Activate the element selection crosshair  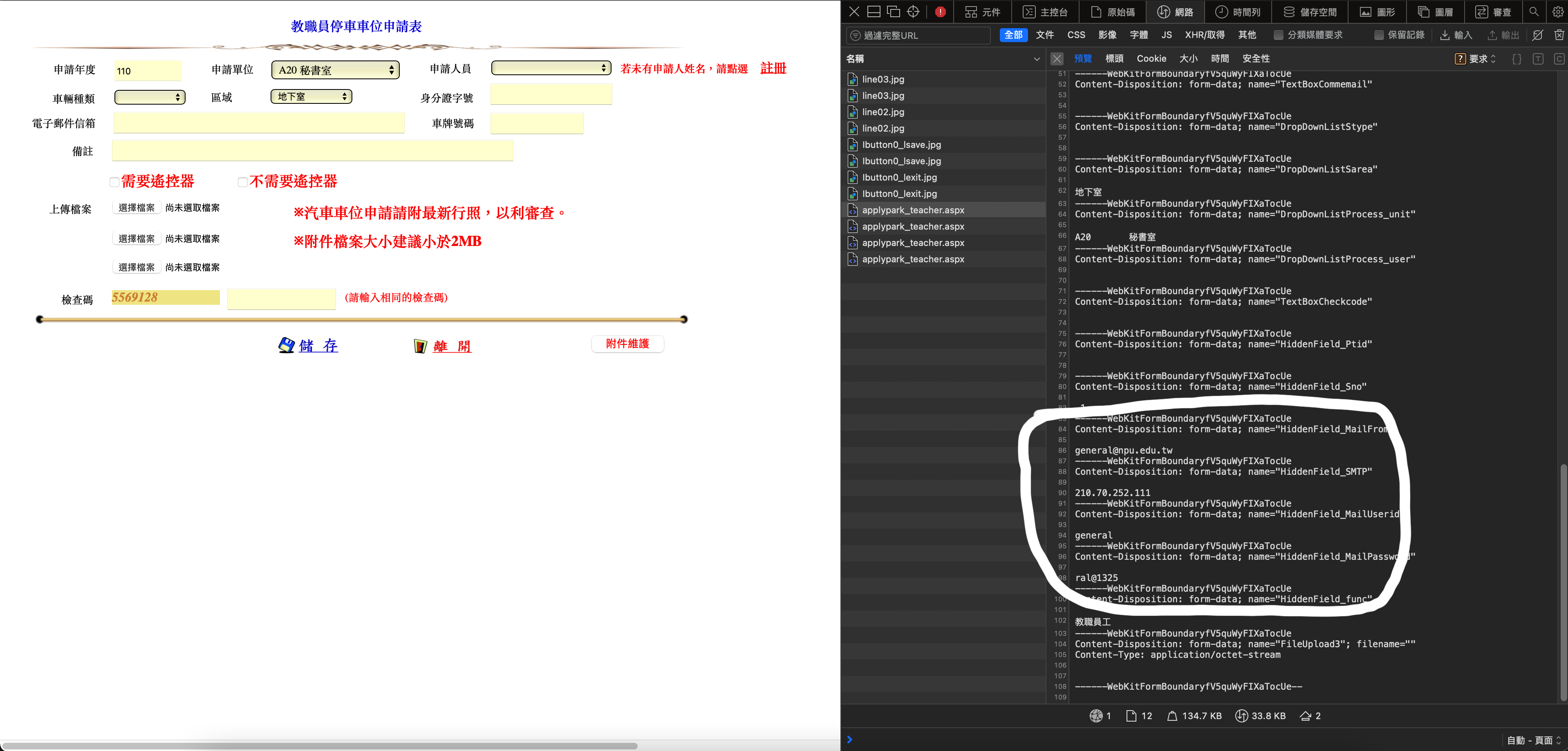click(x=913, y=11)
